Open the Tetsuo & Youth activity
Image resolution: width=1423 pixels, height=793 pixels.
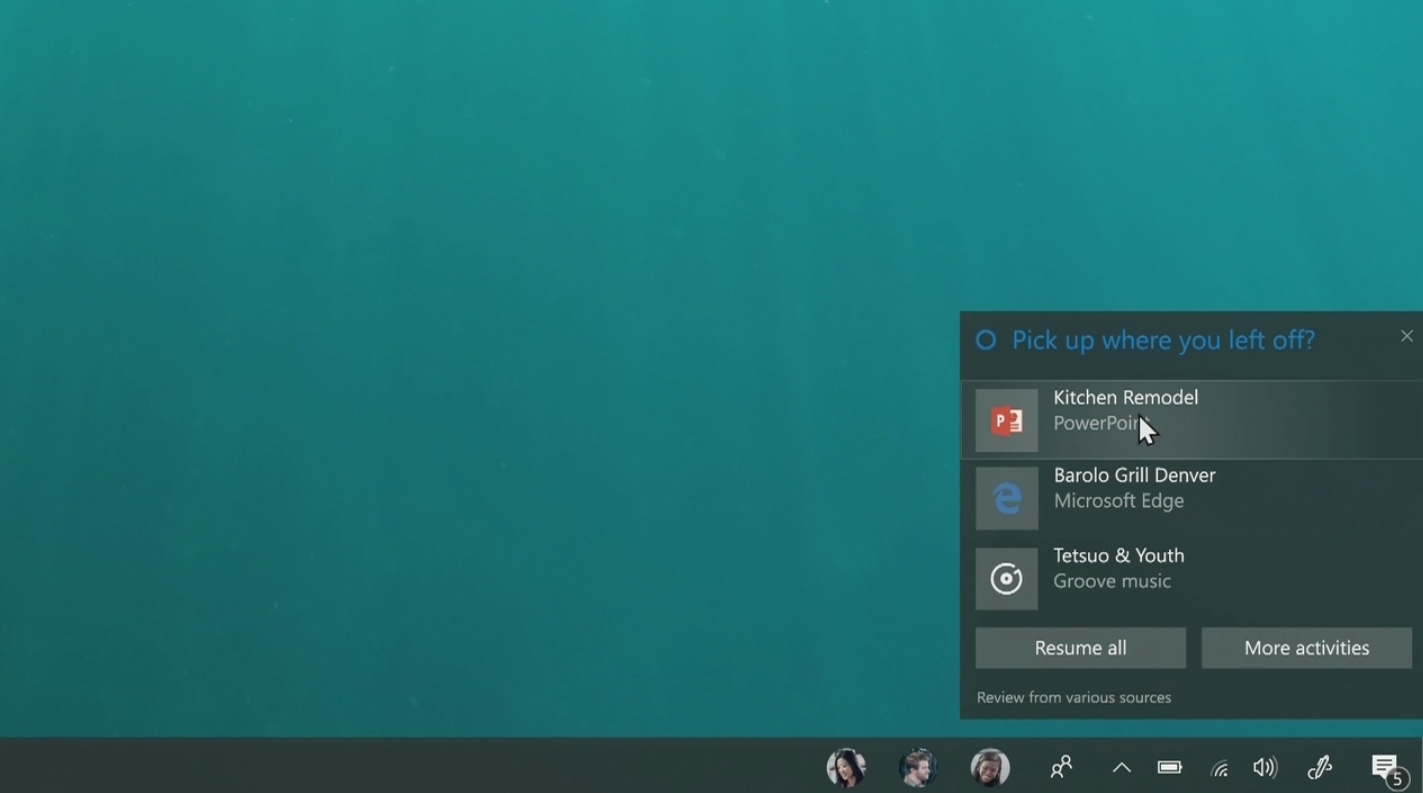click(1191, 577)
